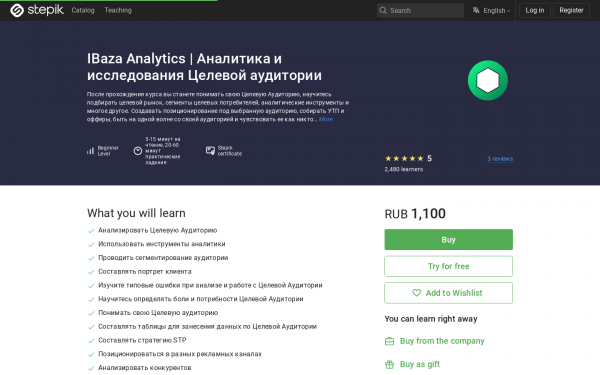The height and width of the screenshot is (375, 600).
Task: Click the Stepik certificate label
Action: tap(230, 151)
